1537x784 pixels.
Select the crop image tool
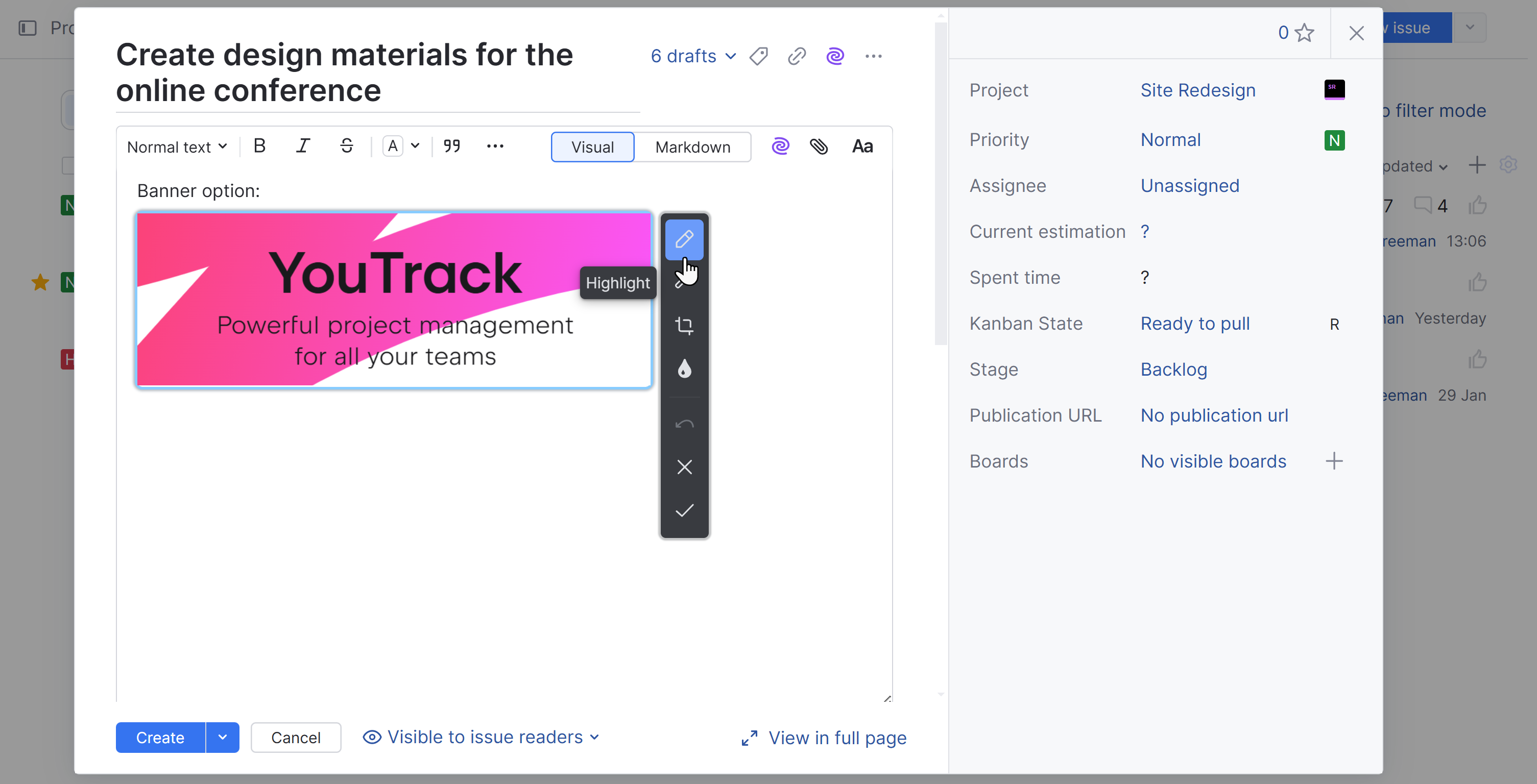coord(684,326)
